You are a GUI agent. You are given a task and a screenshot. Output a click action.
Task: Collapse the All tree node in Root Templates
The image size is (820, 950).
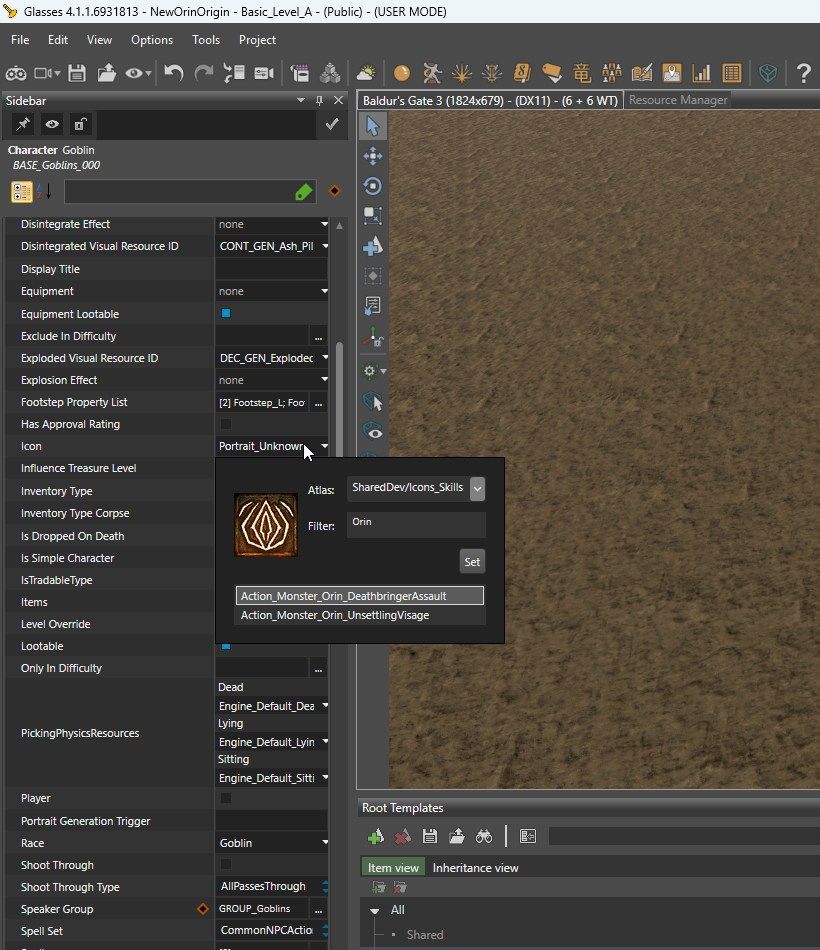pyautogui.click(x=375, y=911)
